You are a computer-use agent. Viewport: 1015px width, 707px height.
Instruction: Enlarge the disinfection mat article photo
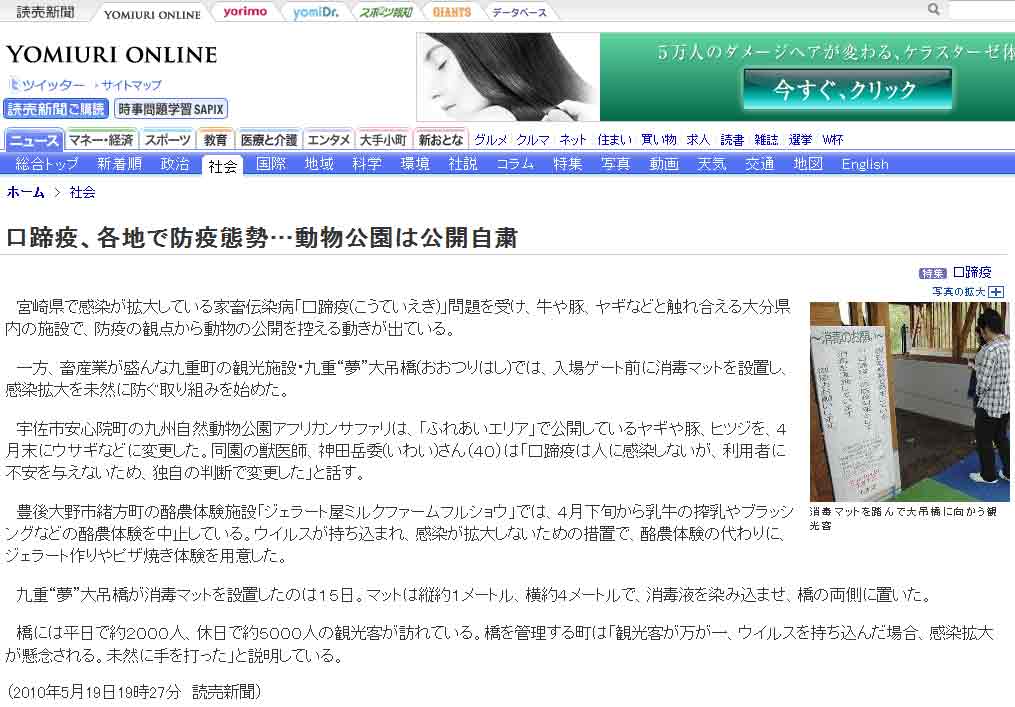click(x=909, y=401)
